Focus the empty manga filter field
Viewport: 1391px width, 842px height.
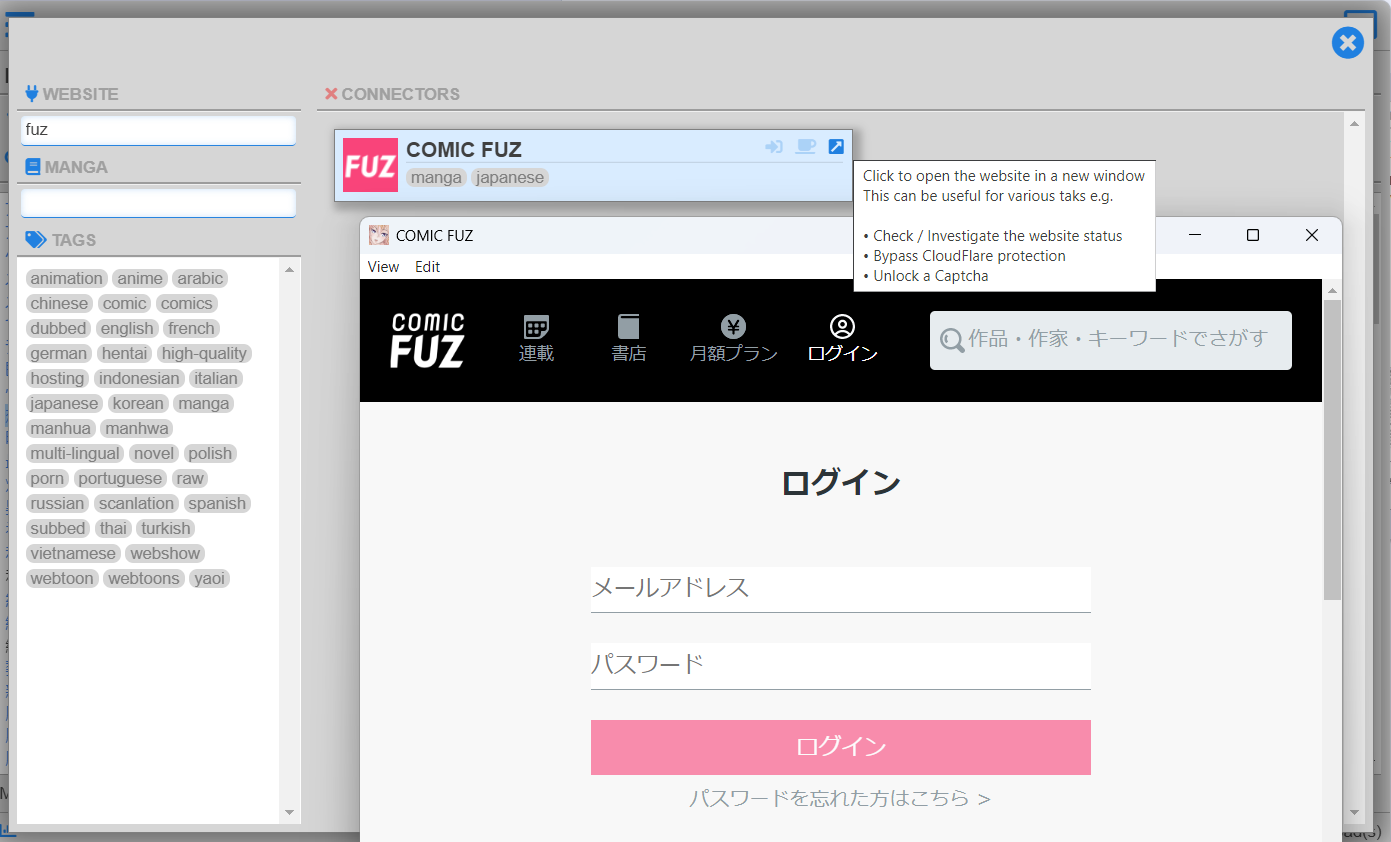click(158, 203)
